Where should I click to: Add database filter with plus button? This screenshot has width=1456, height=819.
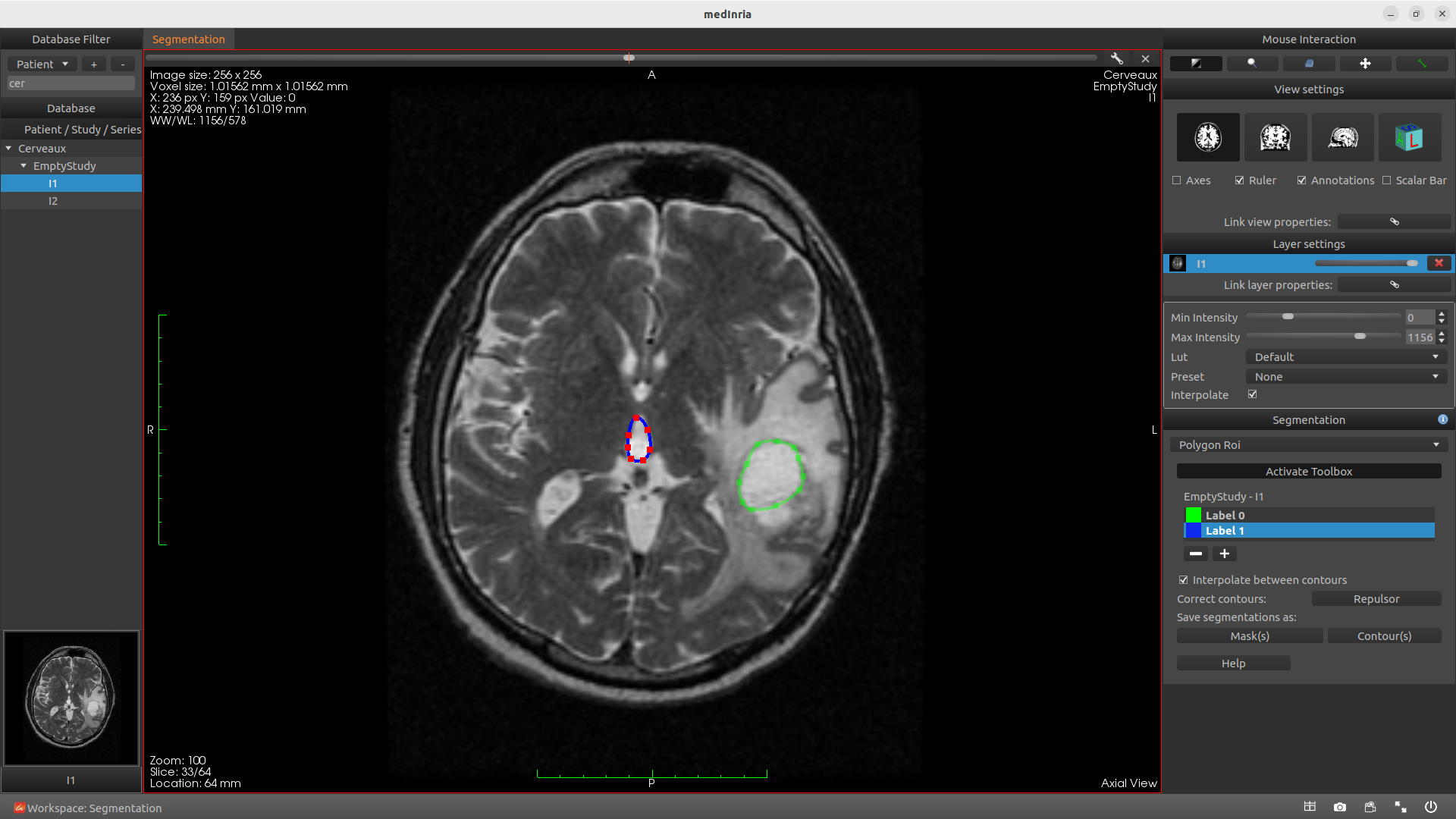click(x=94, y=64)
